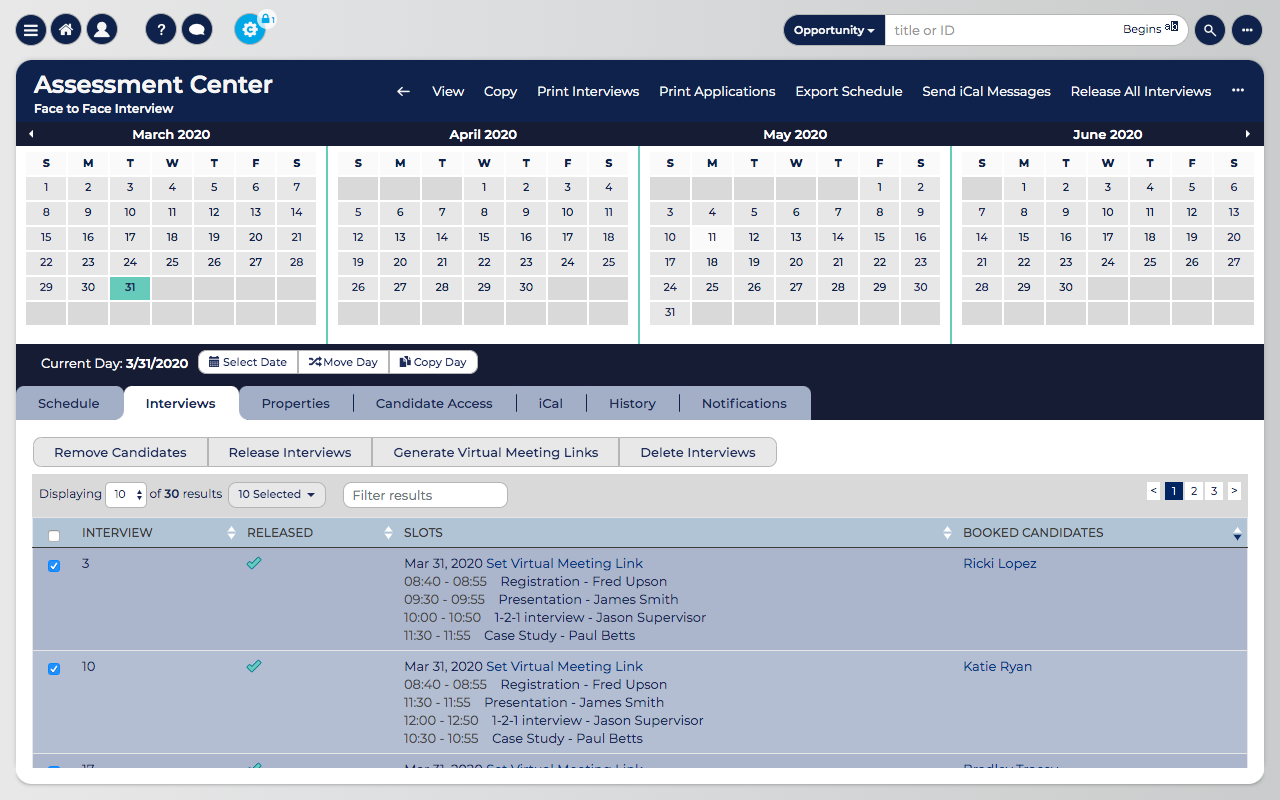This screenshot has height=800, width=1280.
Task: Click the released checkmark for interview 3
Action: [x=254, y=563]
